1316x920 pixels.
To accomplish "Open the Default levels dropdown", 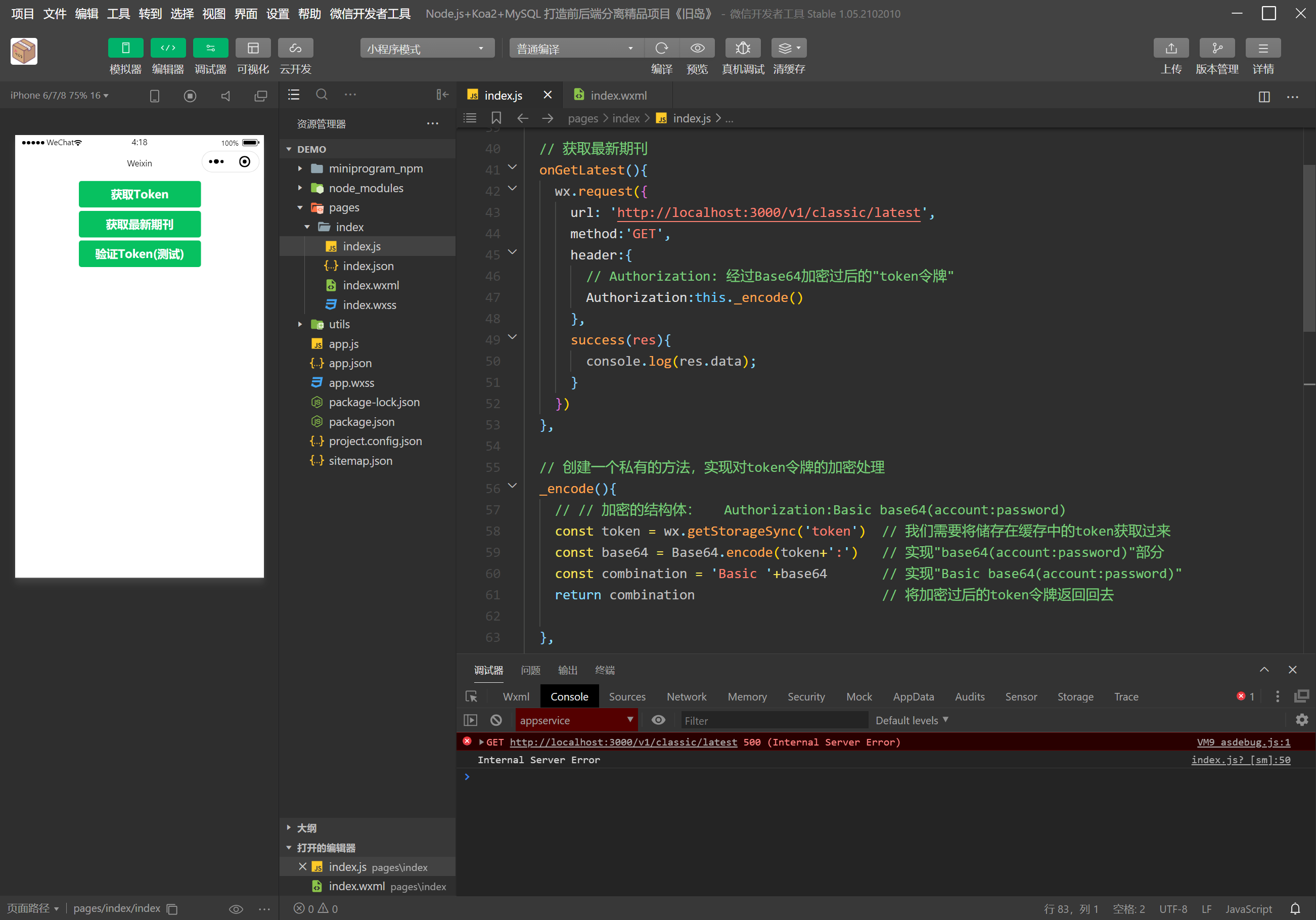I will click(x=912, y=720).
